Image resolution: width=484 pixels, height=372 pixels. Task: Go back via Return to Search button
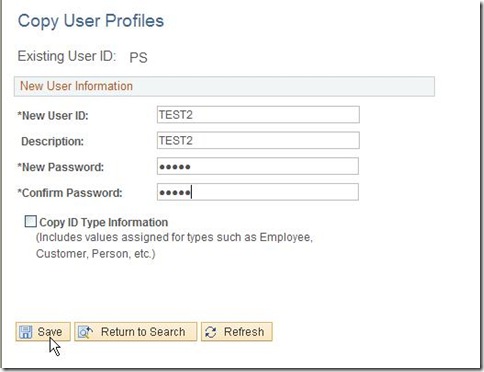click(136, 332)
